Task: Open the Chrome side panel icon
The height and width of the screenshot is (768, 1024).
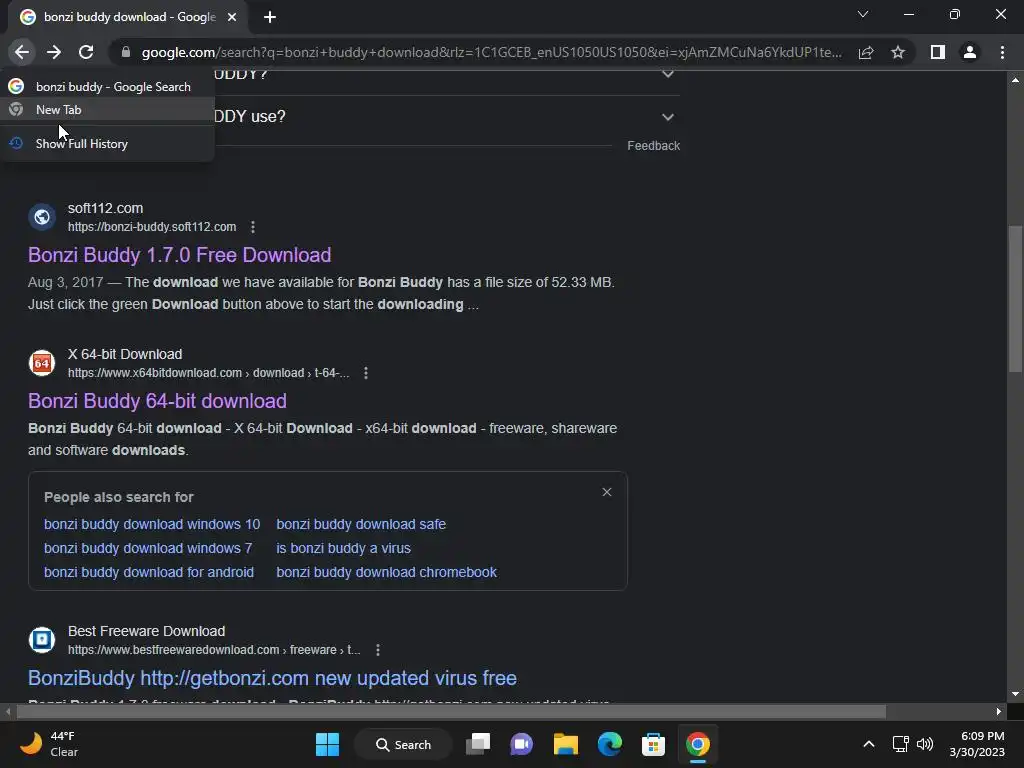Action: 938,52
